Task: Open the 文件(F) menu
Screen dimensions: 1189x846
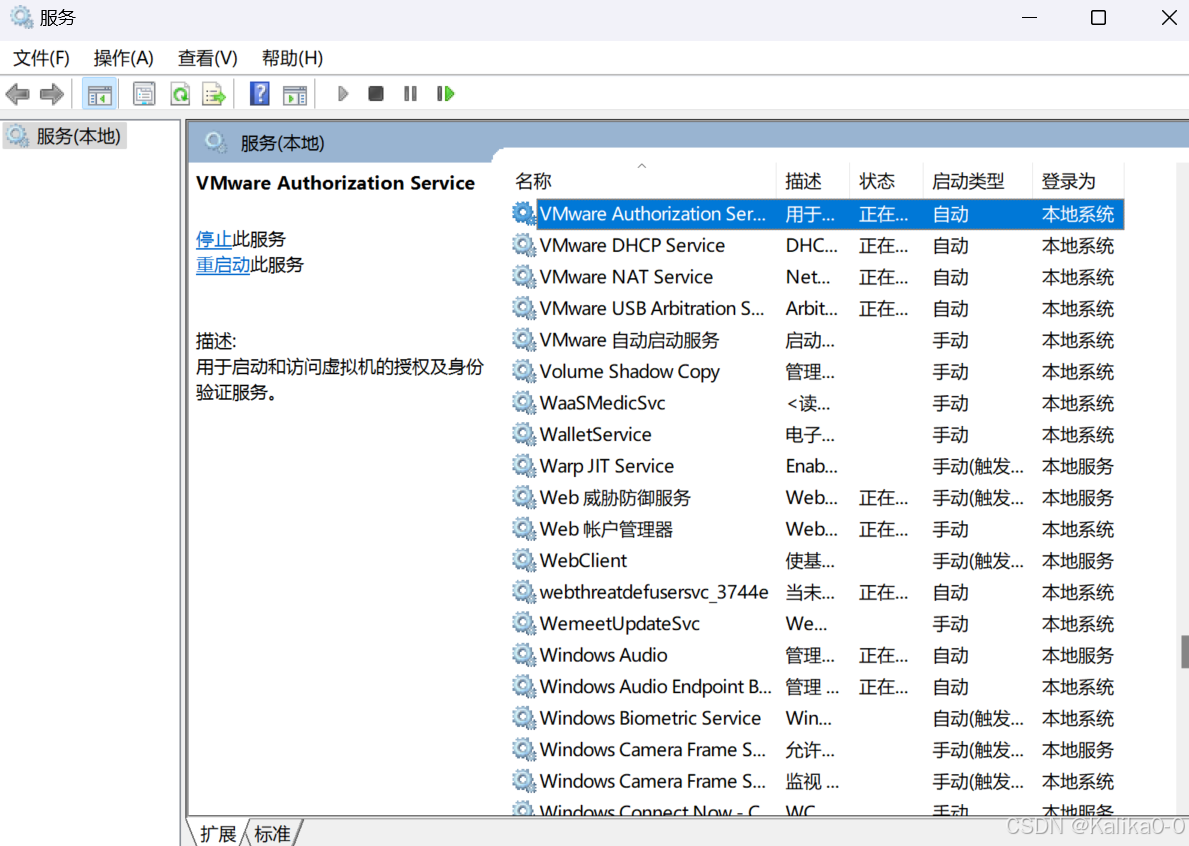Action: (x=42, y=58)
